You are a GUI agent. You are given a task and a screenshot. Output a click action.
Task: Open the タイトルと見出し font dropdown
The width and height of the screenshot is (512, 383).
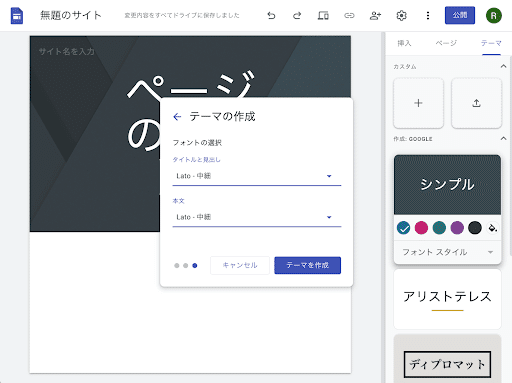pos(257,176)
